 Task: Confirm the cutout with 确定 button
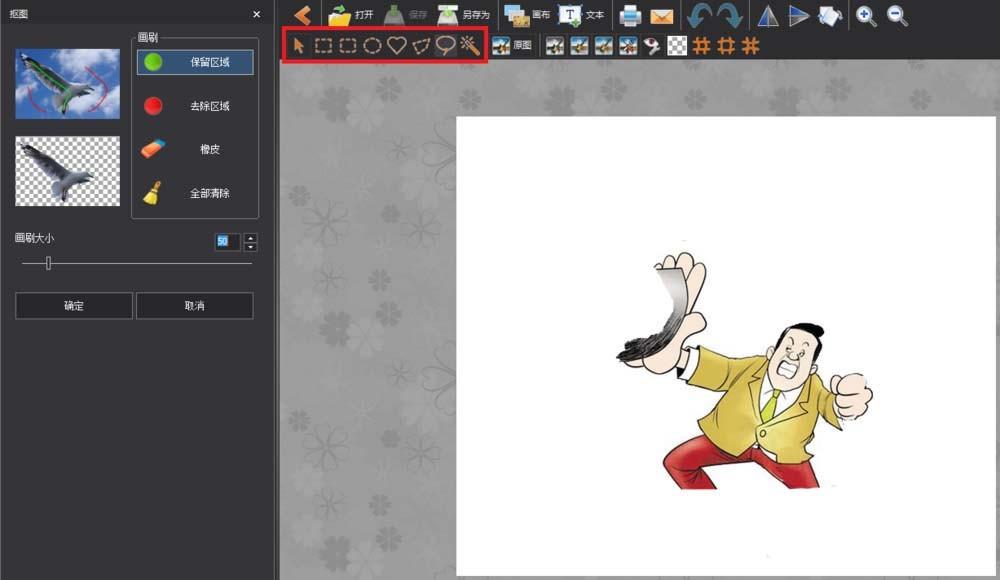click(x=74, y=306)
